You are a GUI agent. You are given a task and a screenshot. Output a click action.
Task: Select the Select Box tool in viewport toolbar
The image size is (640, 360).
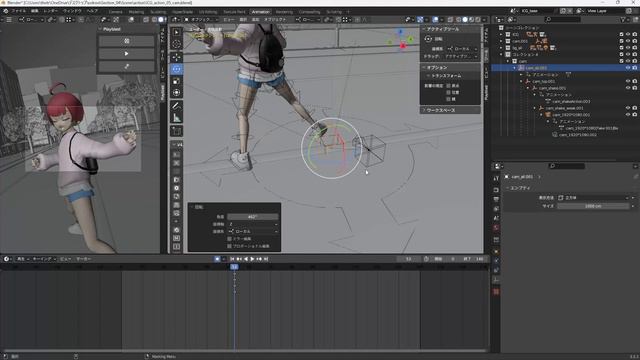176,32
